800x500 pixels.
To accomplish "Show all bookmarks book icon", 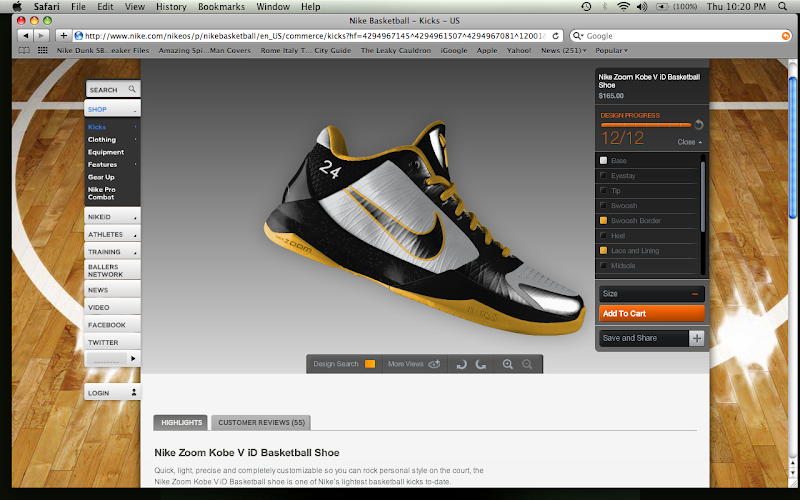I will (x=24, y=51).
